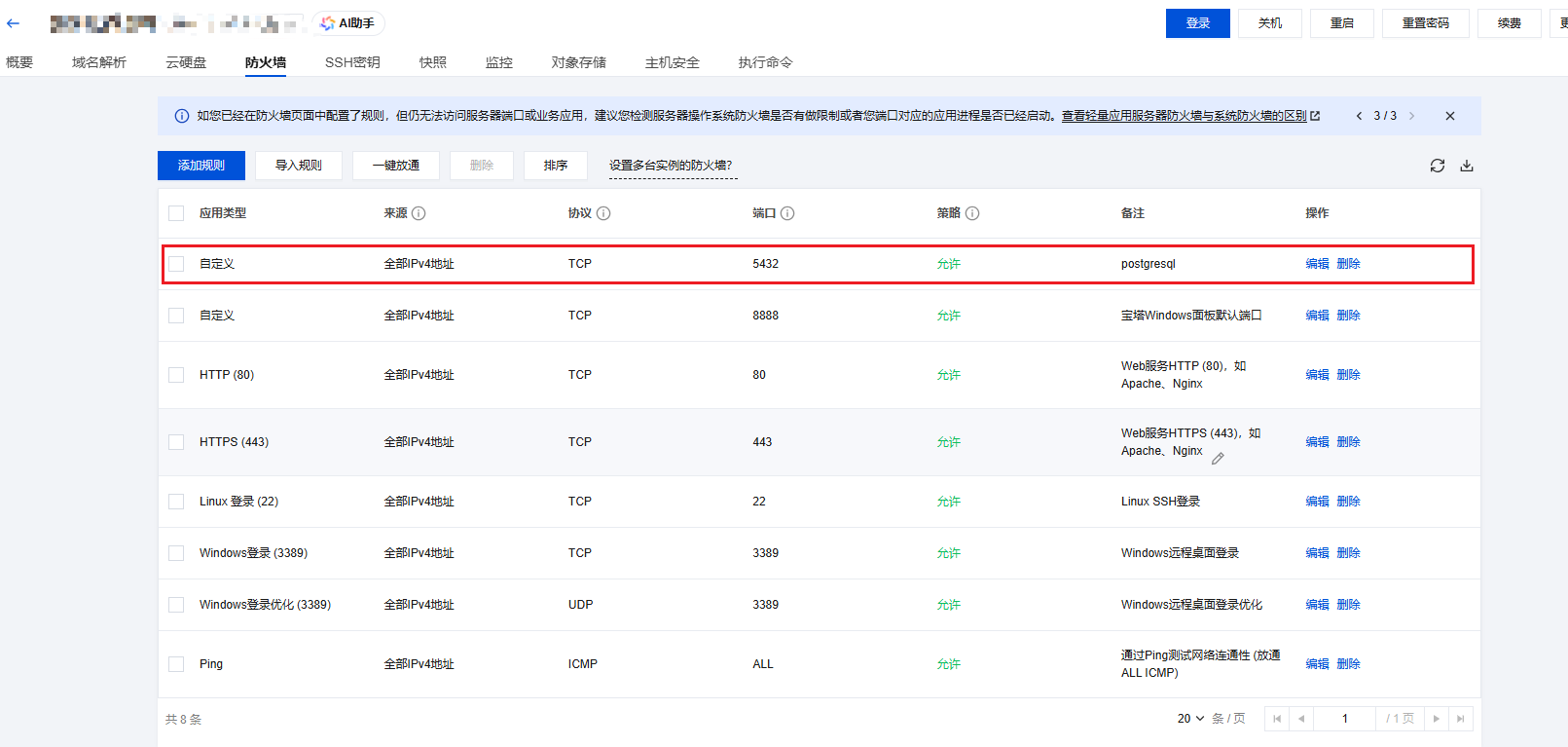The height and width of the screenshot is (747, 1568).
Task: Check the HTTP (80) rule
Action: (176, 375)
